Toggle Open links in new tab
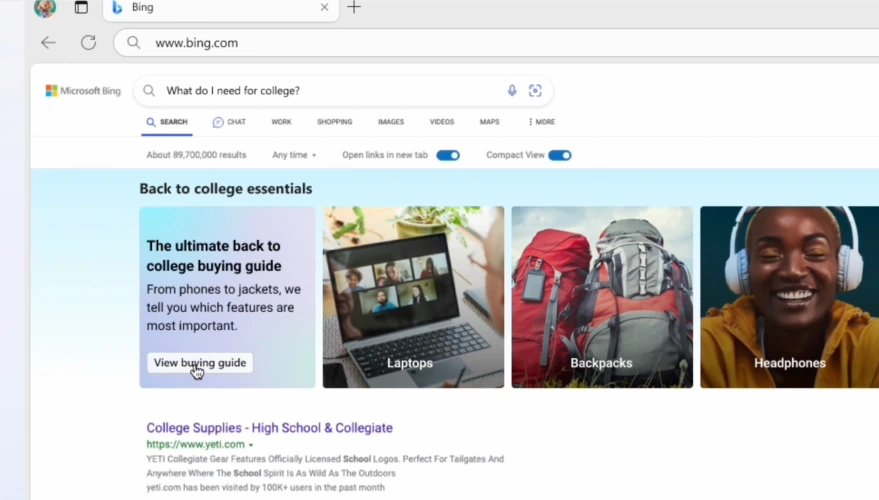 (x=447, y=155)
